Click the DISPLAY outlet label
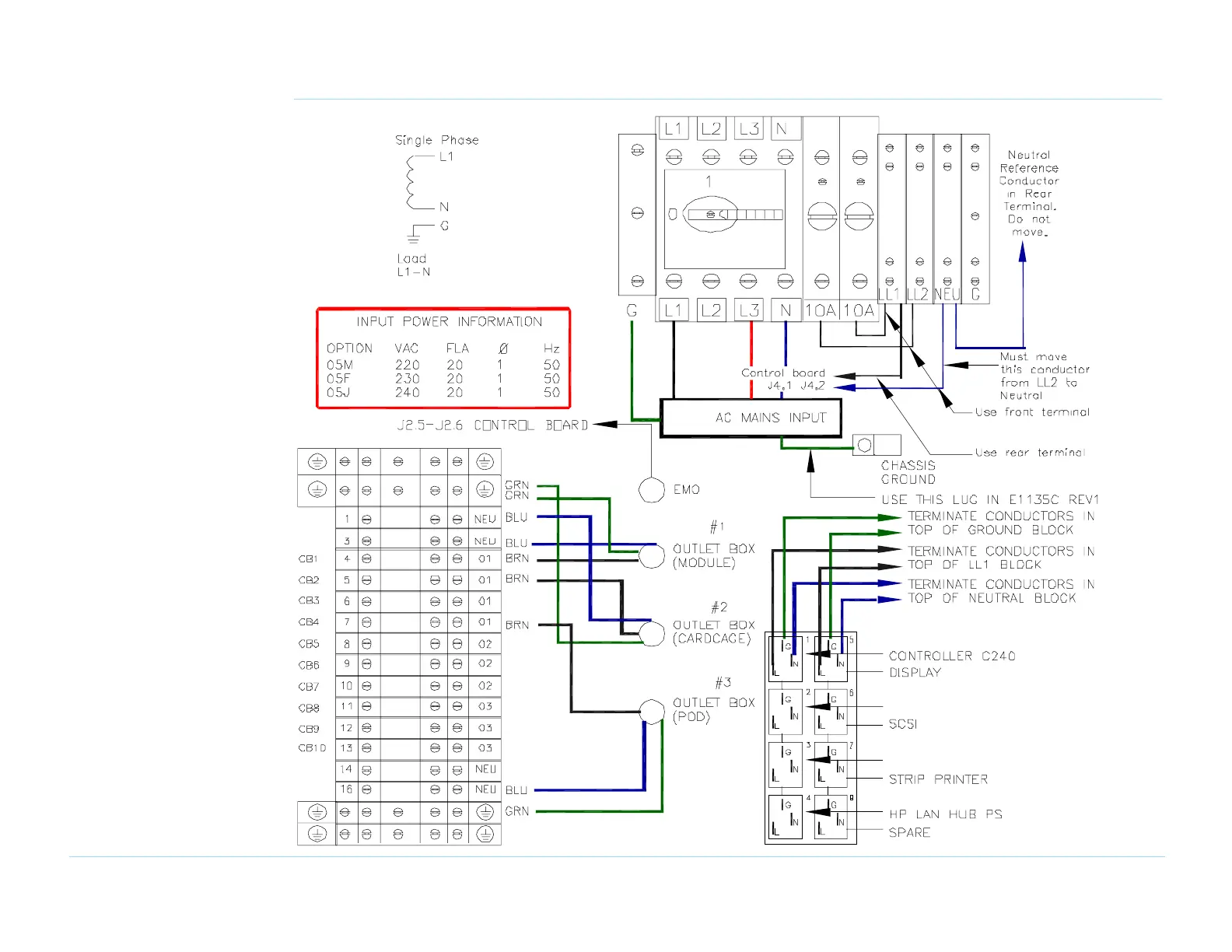The height and width of the screenshot is (952, 1232). coord(915,672)
